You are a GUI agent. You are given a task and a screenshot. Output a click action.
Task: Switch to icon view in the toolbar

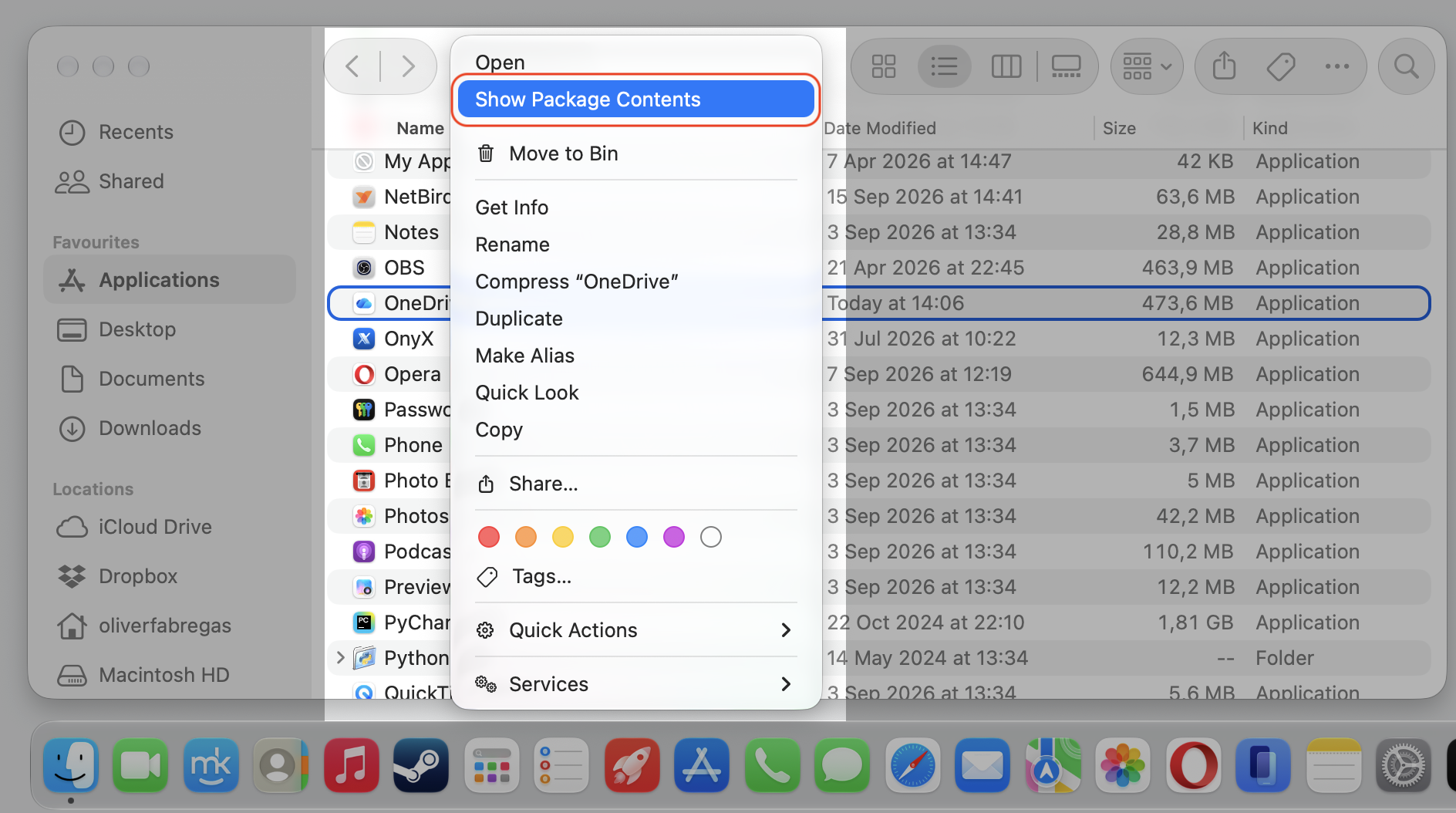883,66
